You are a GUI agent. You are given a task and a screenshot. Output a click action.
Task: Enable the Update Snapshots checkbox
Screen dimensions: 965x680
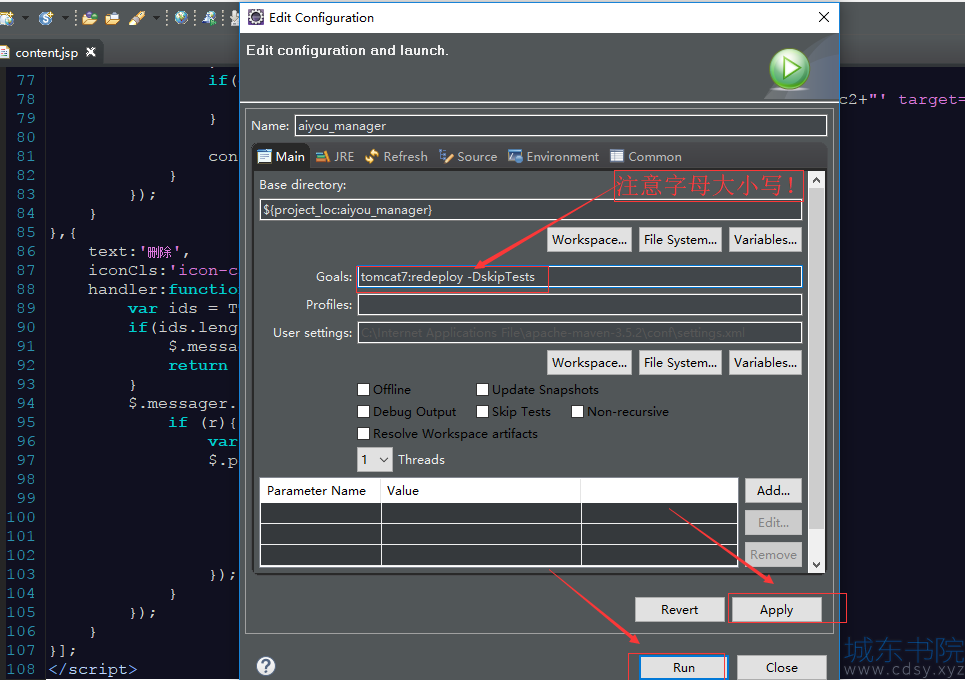tap(482, 390)
